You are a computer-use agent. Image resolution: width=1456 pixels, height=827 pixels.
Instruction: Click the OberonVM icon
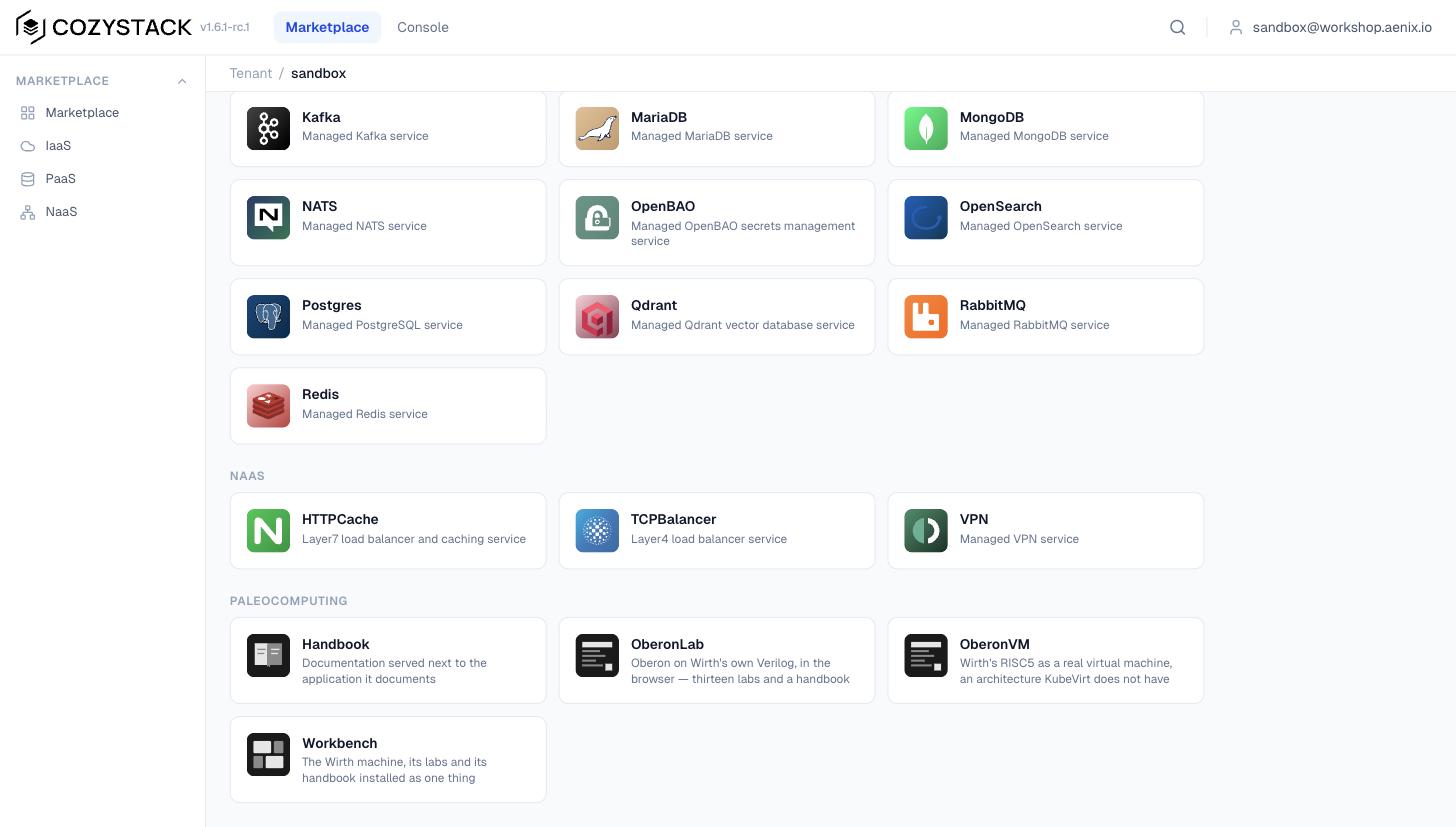[926, 656]
